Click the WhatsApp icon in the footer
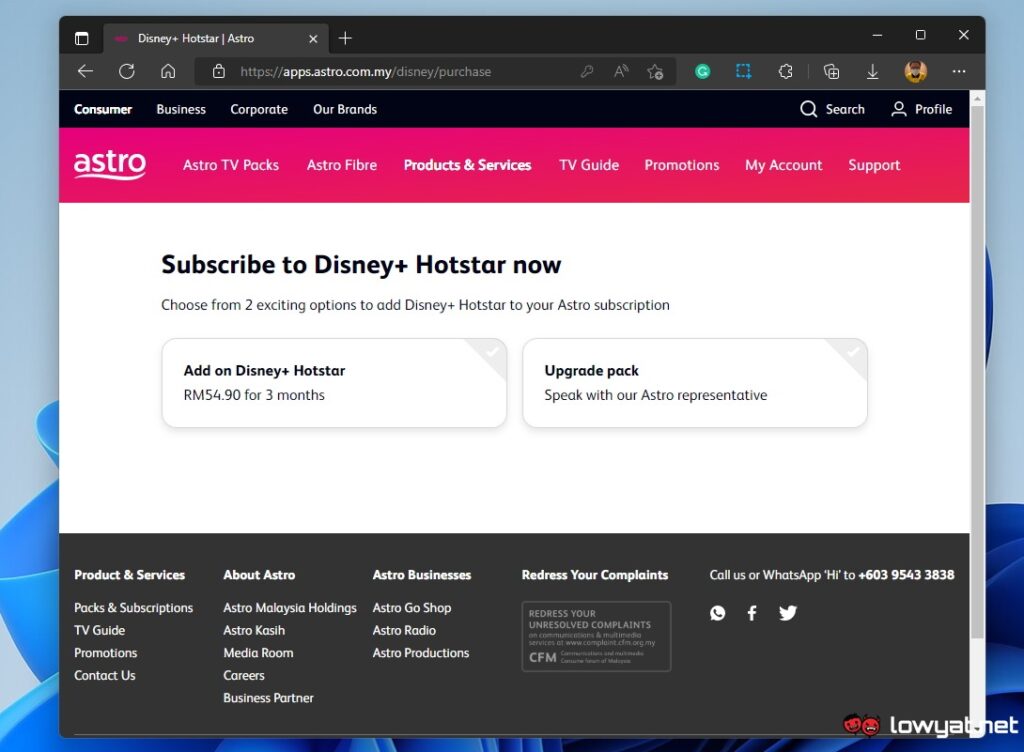 coord(718,613)
